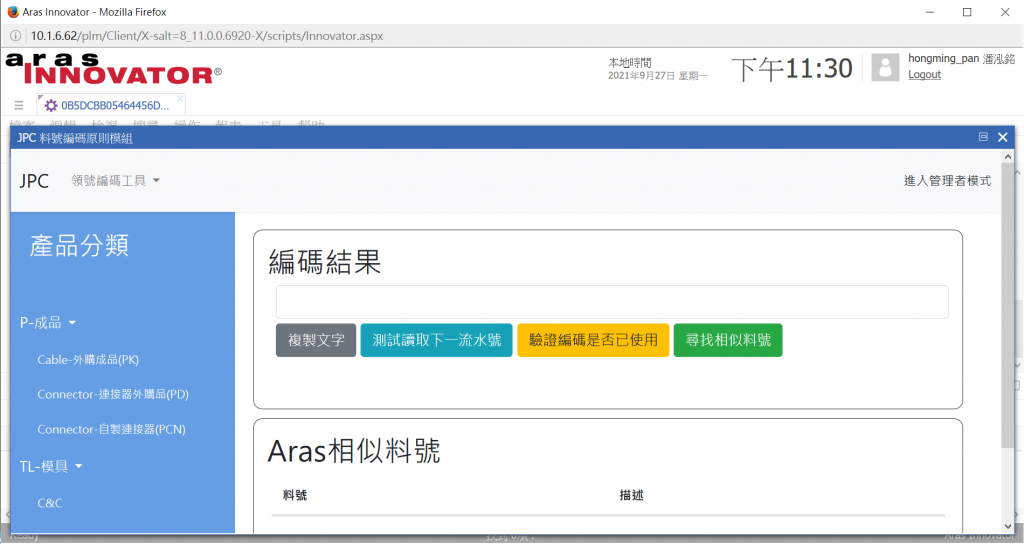Viewport: 1024px width, 544px height.
Task: Click the dialog scrollbar up arrow
Action: [x=1008, y=156]
